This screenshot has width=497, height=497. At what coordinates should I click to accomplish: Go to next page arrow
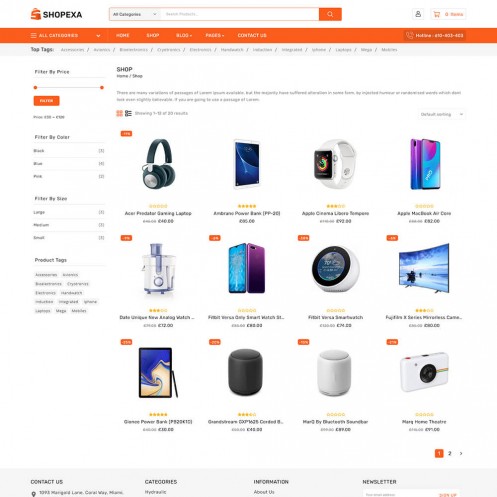(x=461, y=453)
